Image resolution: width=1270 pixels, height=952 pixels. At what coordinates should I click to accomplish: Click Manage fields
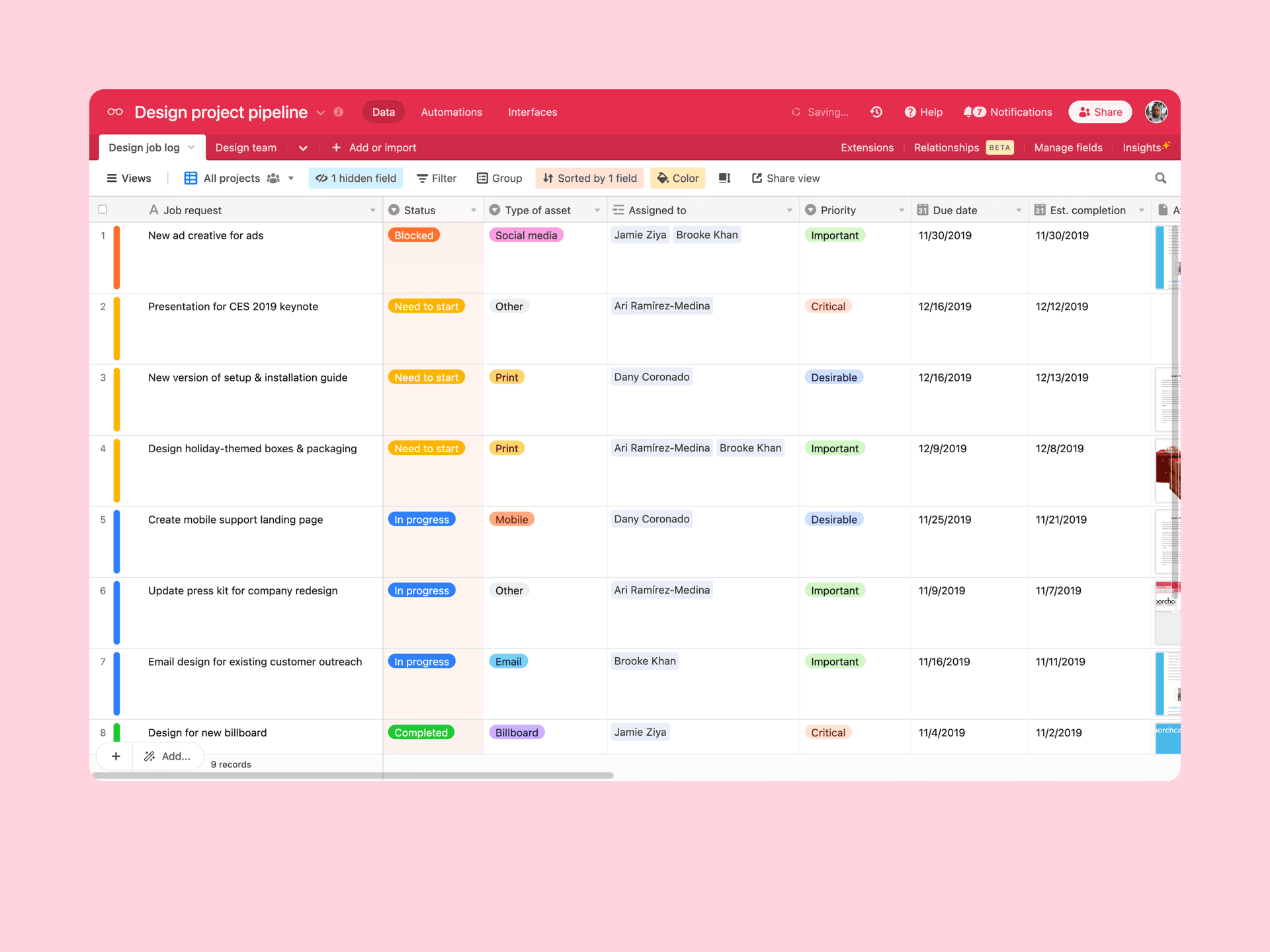(x=1068, y=147)
